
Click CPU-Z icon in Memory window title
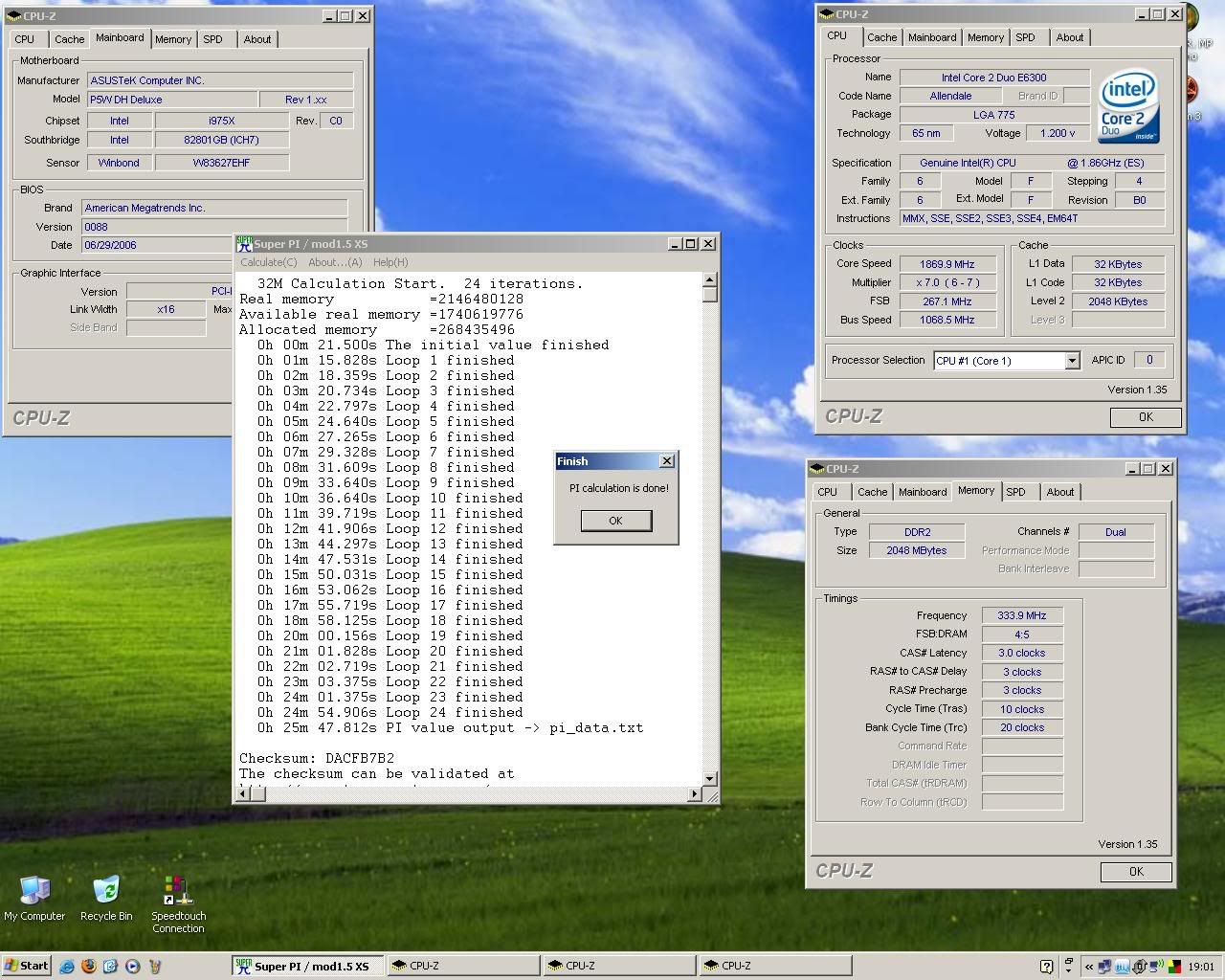click(817, 469)
